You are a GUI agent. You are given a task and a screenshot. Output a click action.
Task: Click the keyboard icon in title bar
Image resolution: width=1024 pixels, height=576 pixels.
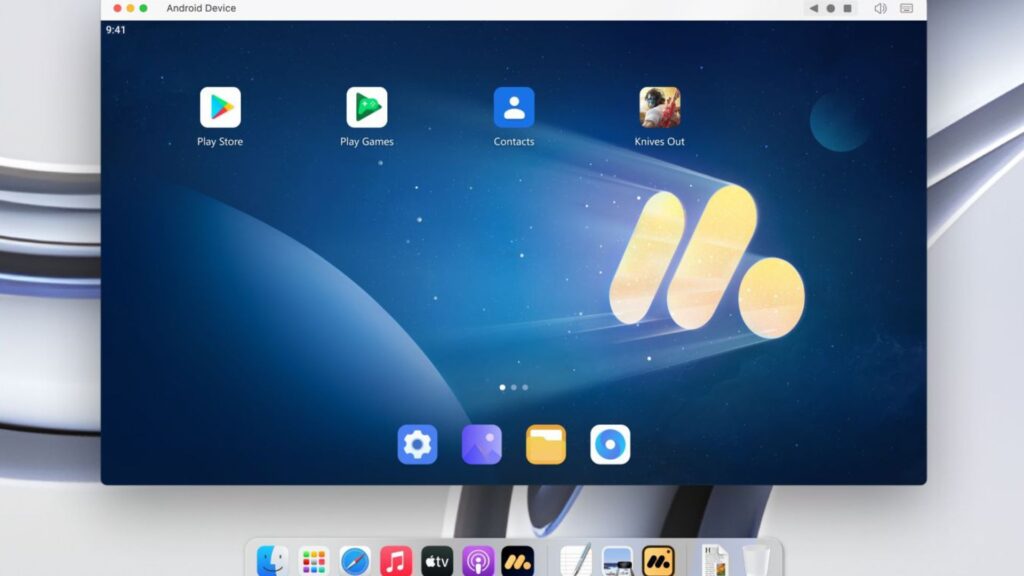click(x=906, y=8)
